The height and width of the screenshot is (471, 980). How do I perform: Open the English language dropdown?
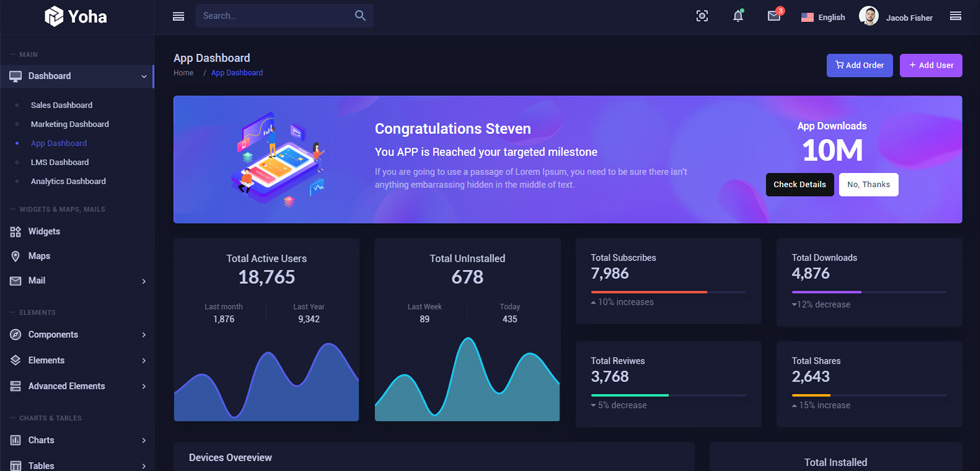(x=823, y=17)
